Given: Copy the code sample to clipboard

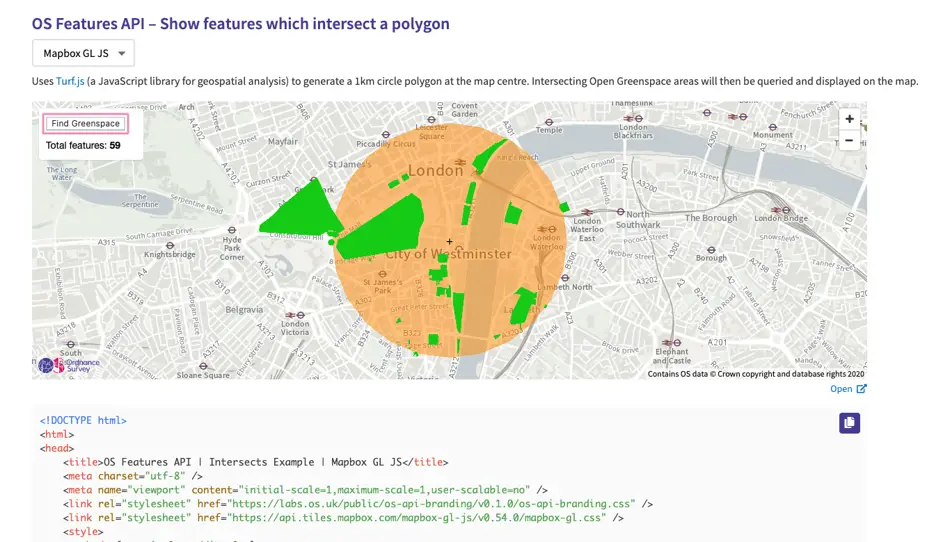Looking at the screenshot, I should (x=849, y=423).
